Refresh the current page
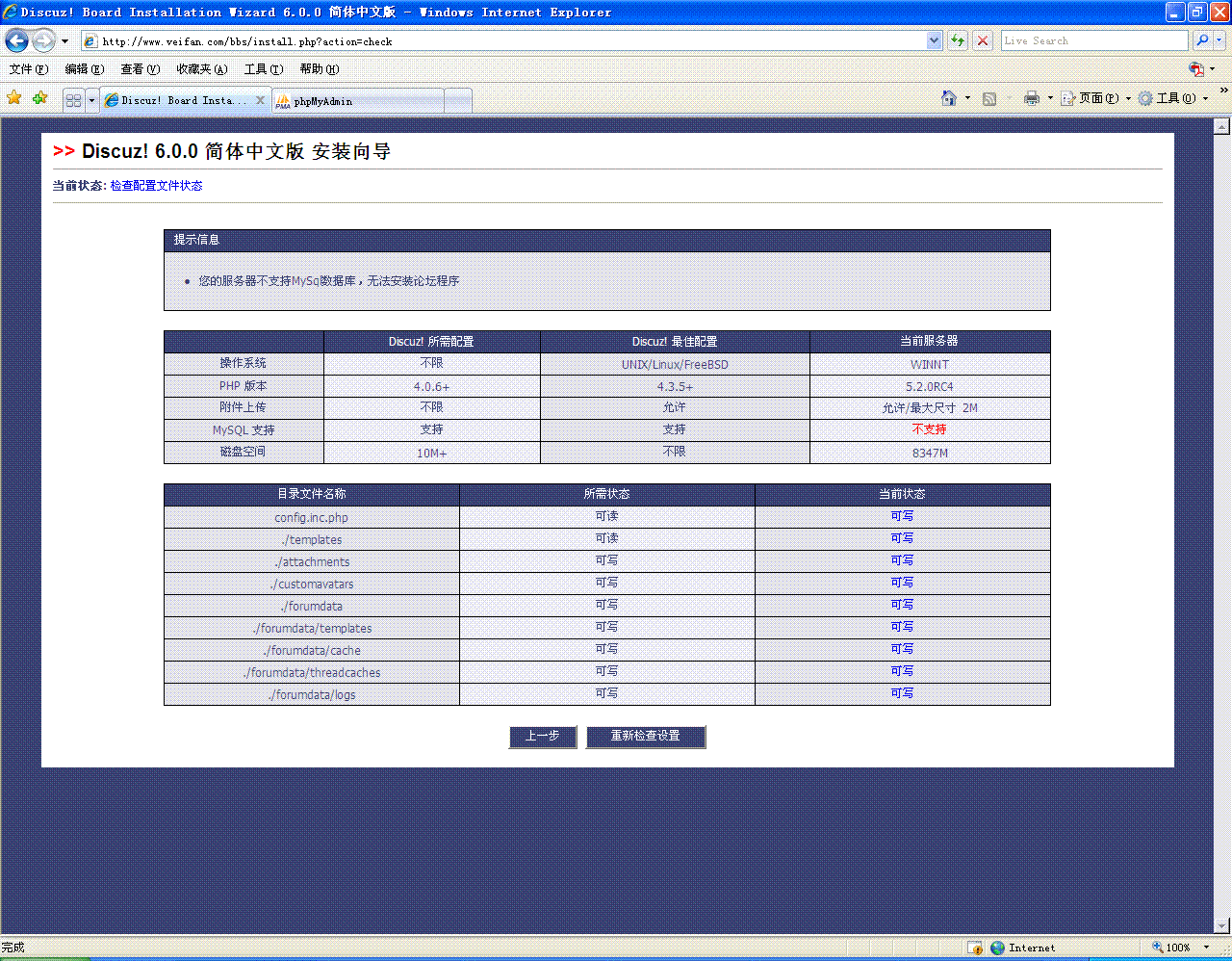 click(958, 40)
